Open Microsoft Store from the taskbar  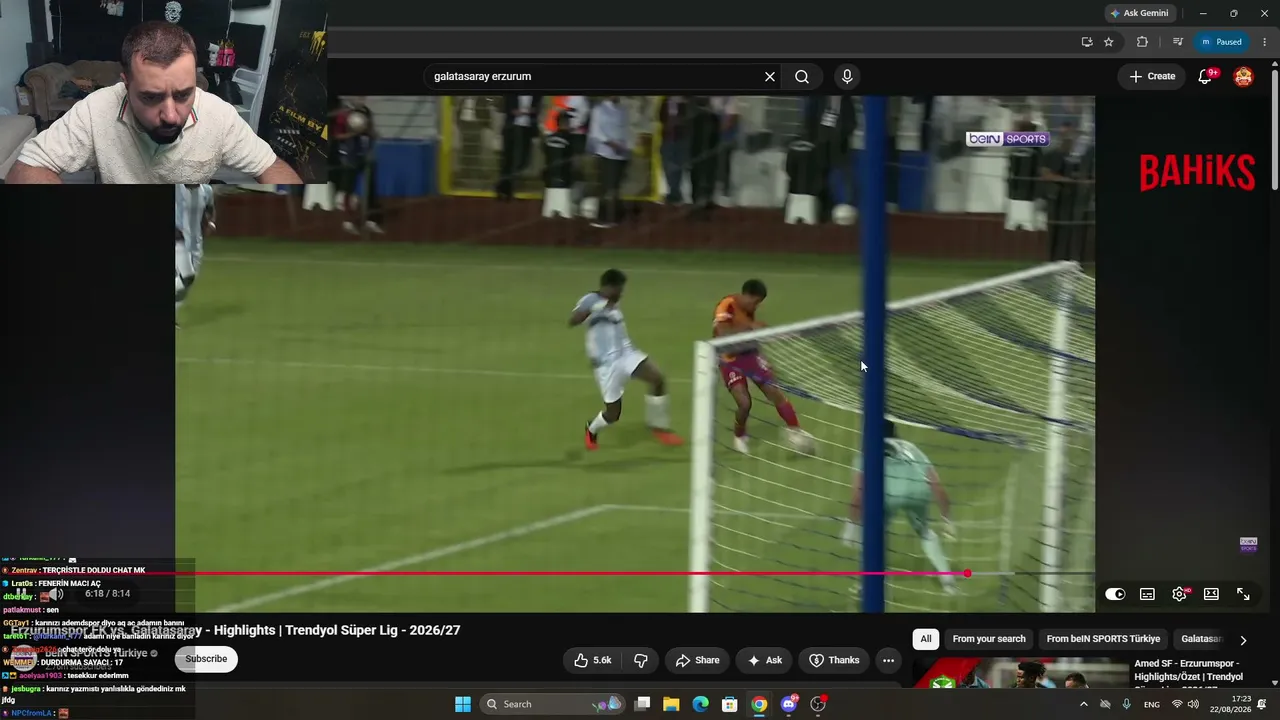click(730, 704)
